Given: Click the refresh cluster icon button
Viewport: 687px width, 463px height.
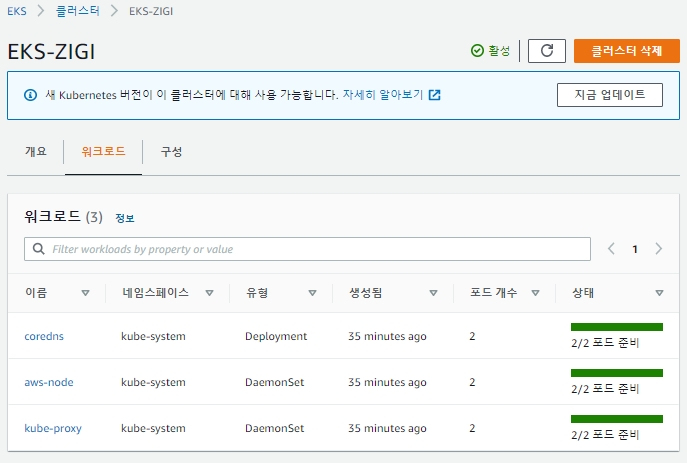Looking at the screenshot, I should click(547, 51).
